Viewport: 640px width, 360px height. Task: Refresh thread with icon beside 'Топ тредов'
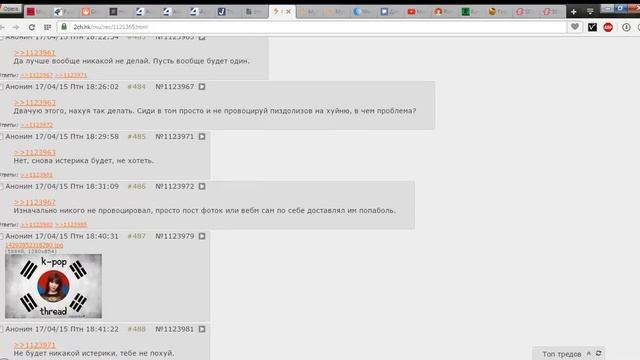click(598, 353)
